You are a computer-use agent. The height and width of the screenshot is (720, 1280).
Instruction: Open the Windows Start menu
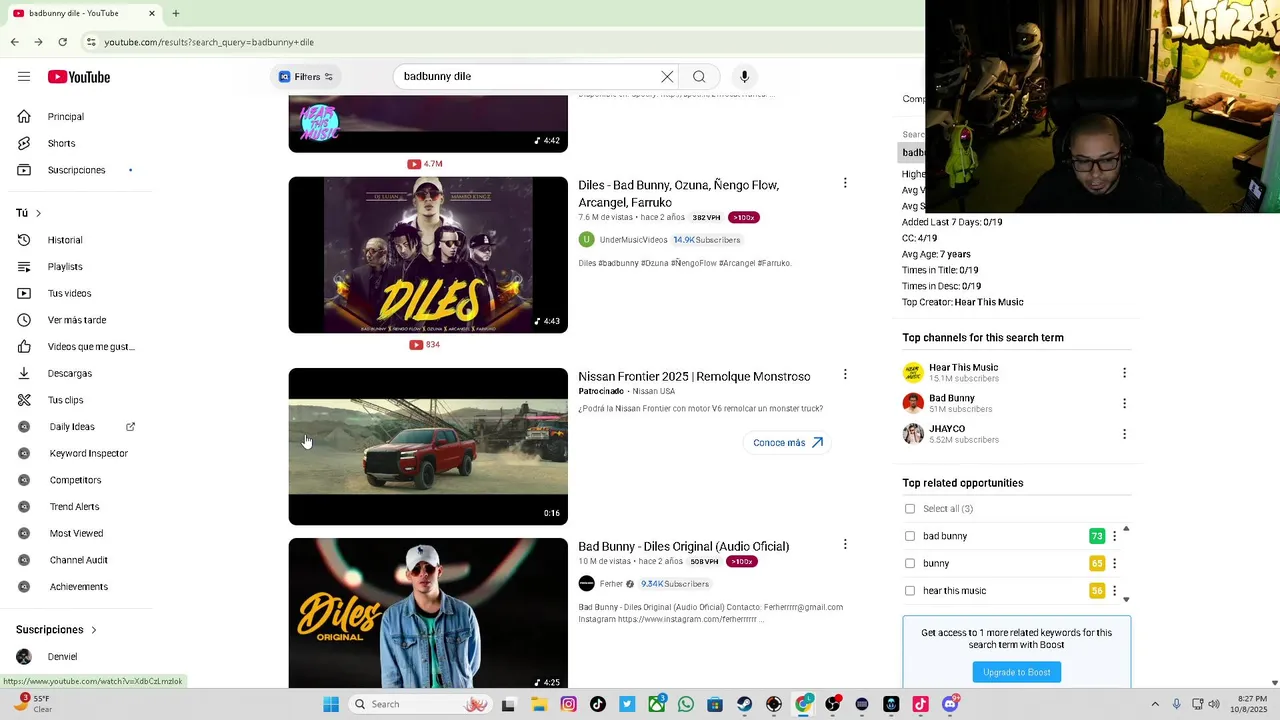point(331,704)
